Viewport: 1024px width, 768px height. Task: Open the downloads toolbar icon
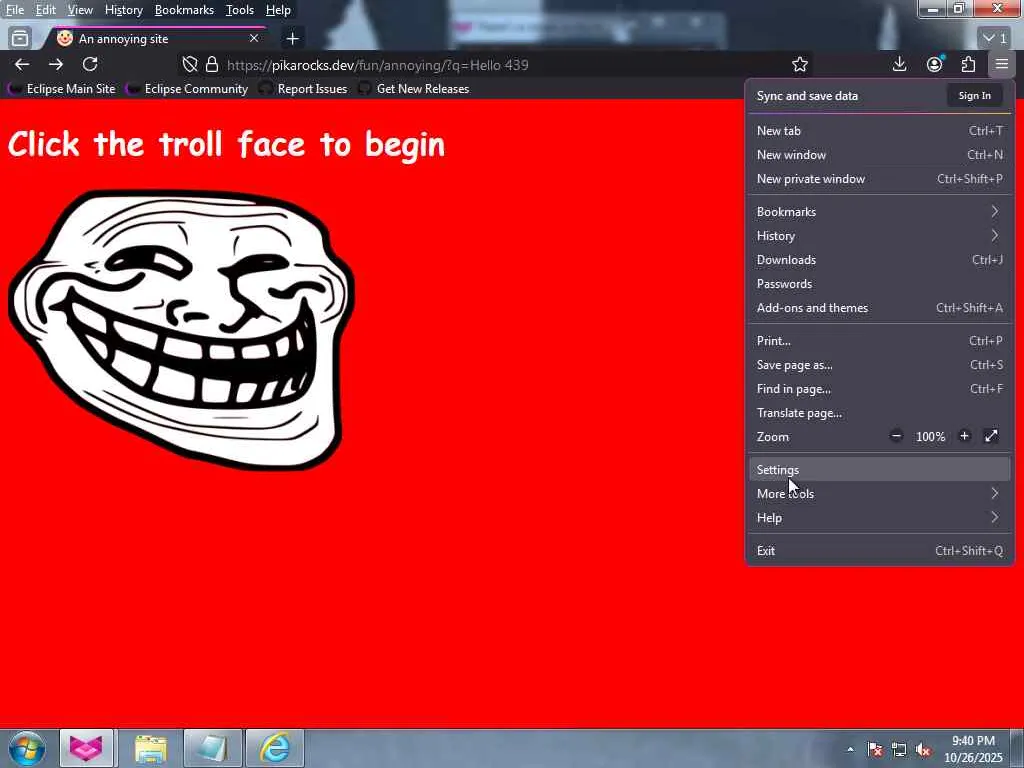point(899,64)
